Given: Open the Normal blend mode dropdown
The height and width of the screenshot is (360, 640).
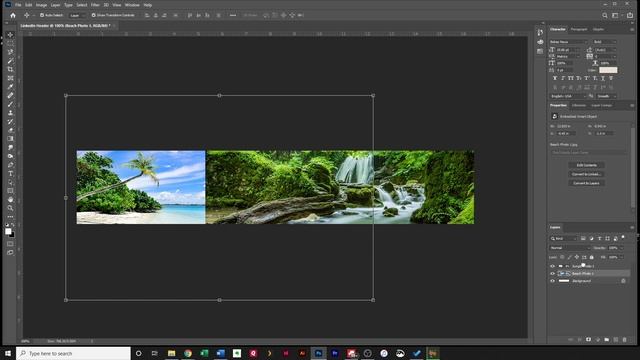Looking at the screenshot, I should coord(570,248).
